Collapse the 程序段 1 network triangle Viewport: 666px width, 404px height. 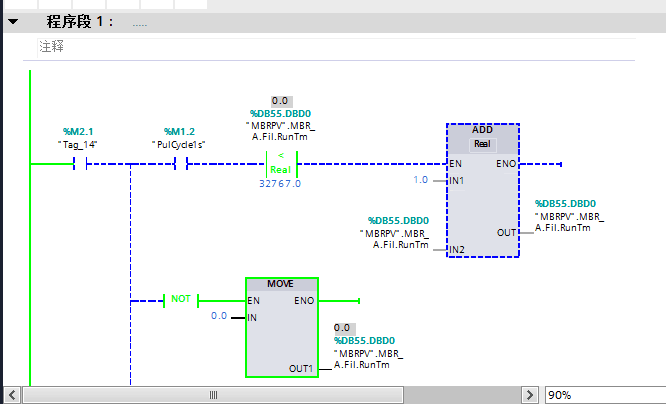(x=13, y=21)
